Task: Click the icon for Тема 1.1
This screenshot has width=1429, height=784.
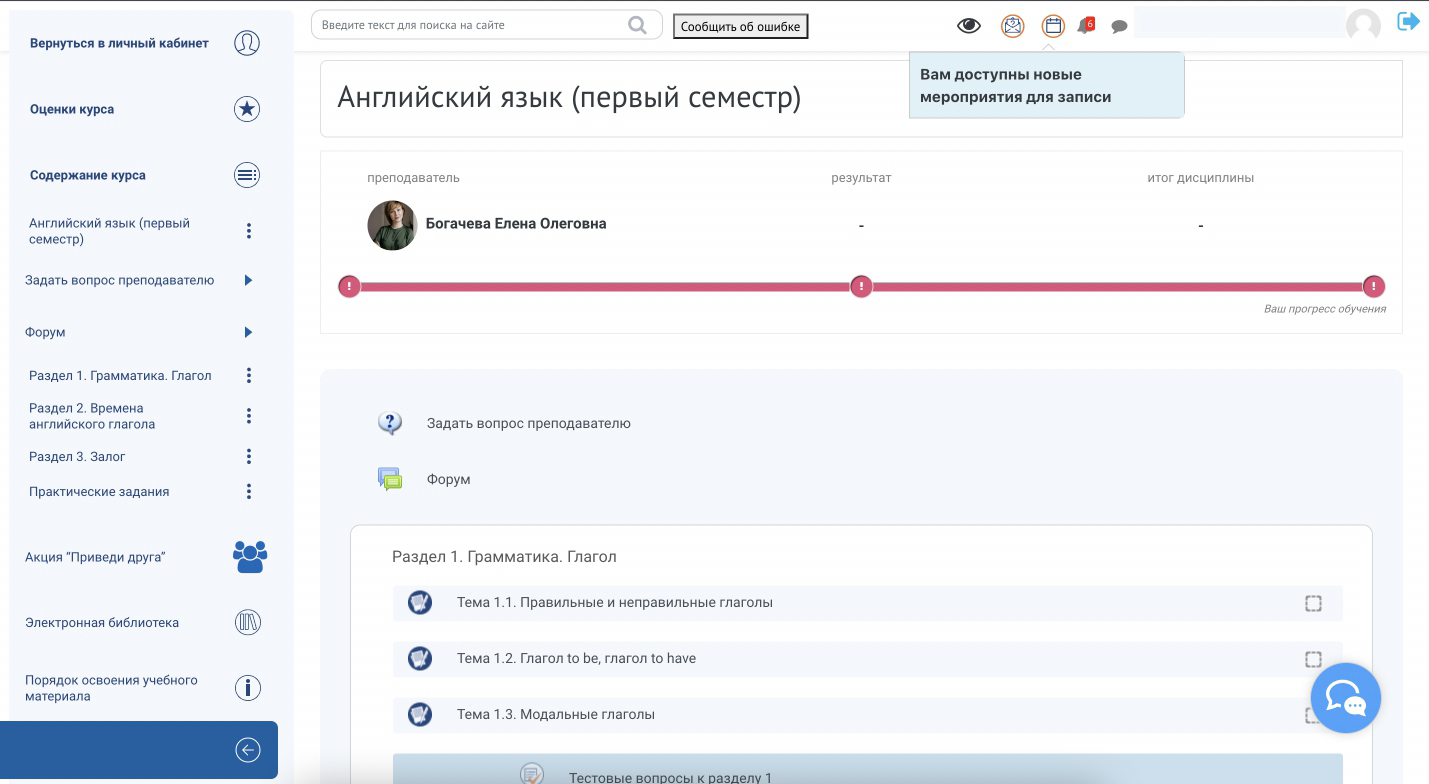Action: (420, 602)
